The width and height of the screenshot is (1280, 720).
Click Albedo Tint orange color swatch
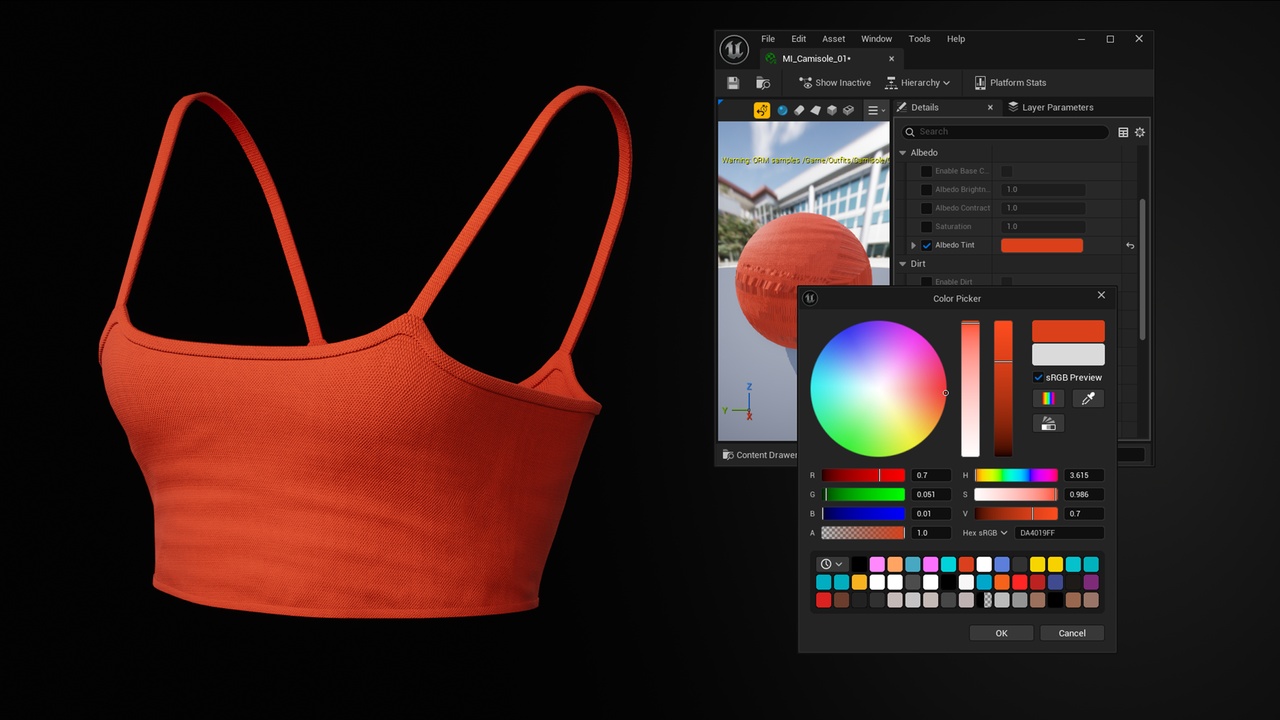1042,246
